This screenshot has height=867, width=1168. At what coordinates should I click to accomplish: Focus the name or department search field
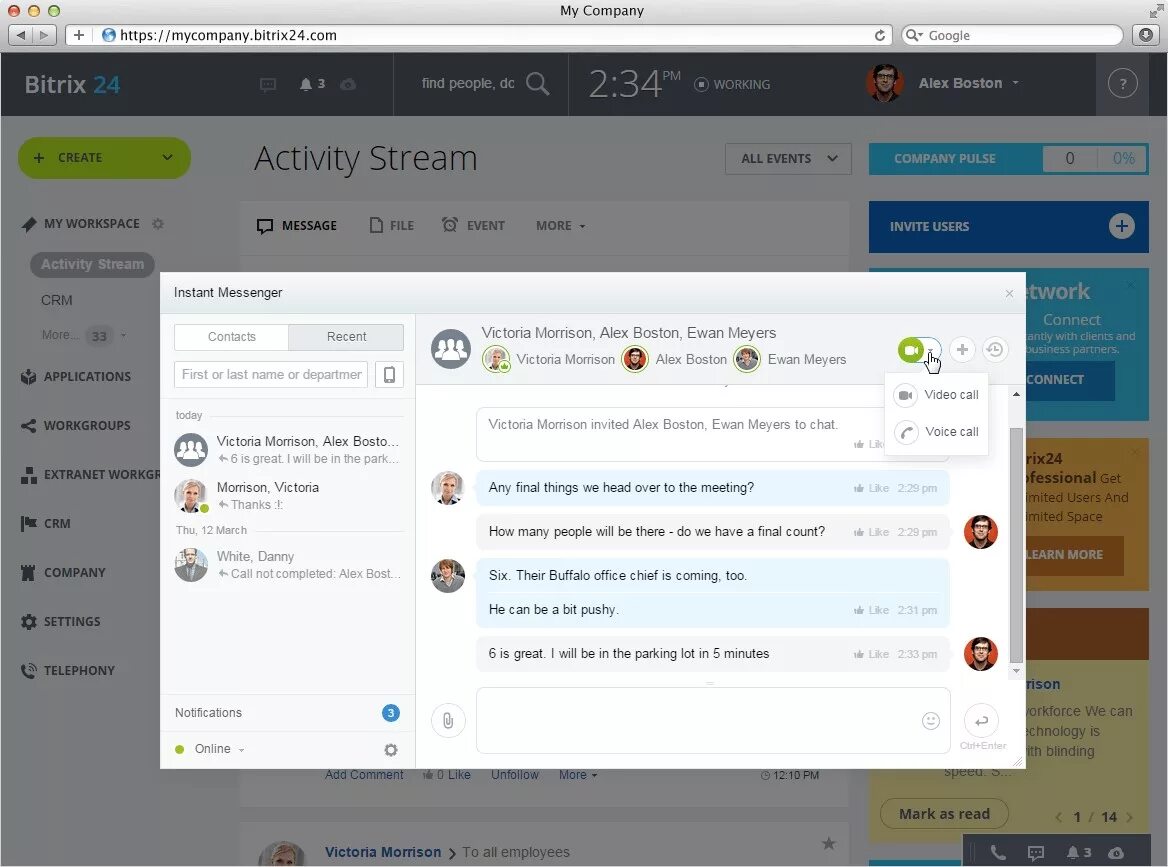pyautogui.click(x=271, y=374)
